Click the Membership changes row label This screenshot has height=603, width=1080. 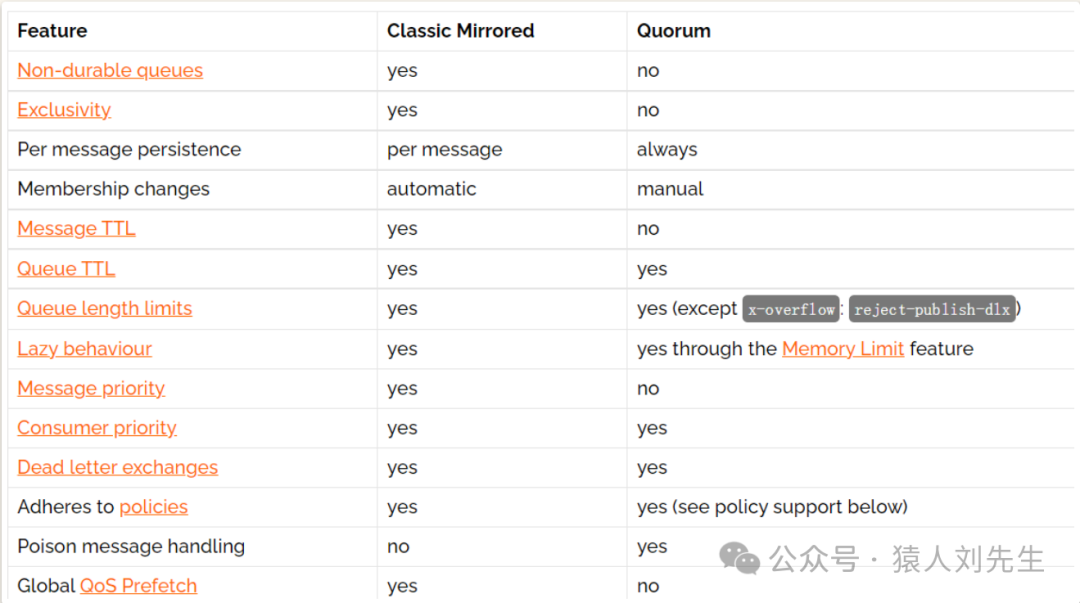pyautogui.click(x=113, y=189)
